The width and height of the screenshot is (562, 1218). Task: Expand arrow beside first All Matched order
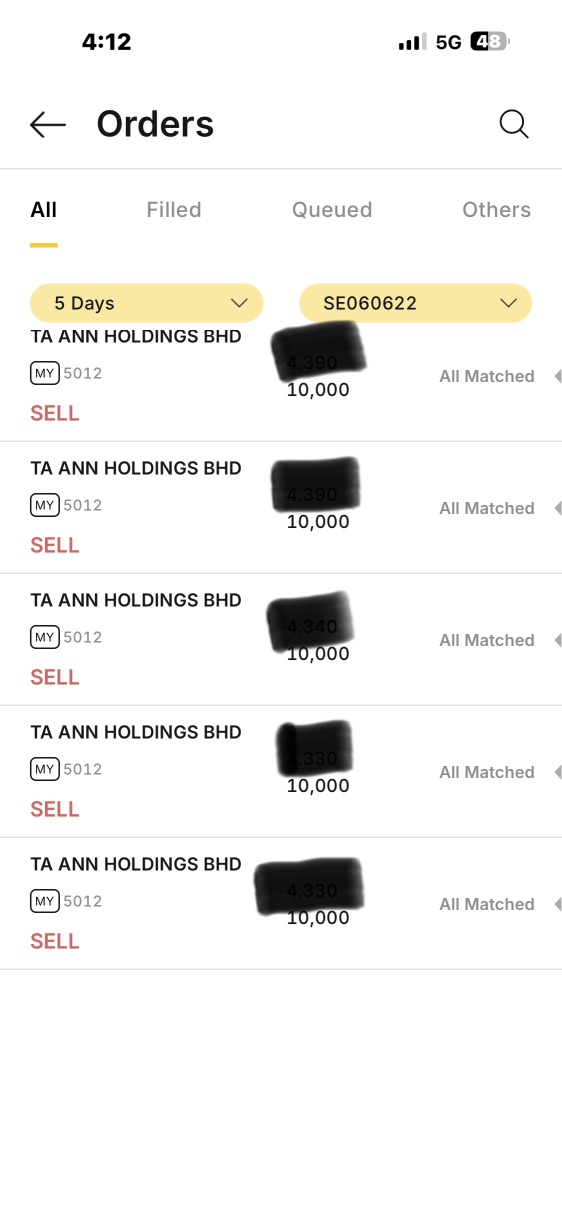(557, 376)
